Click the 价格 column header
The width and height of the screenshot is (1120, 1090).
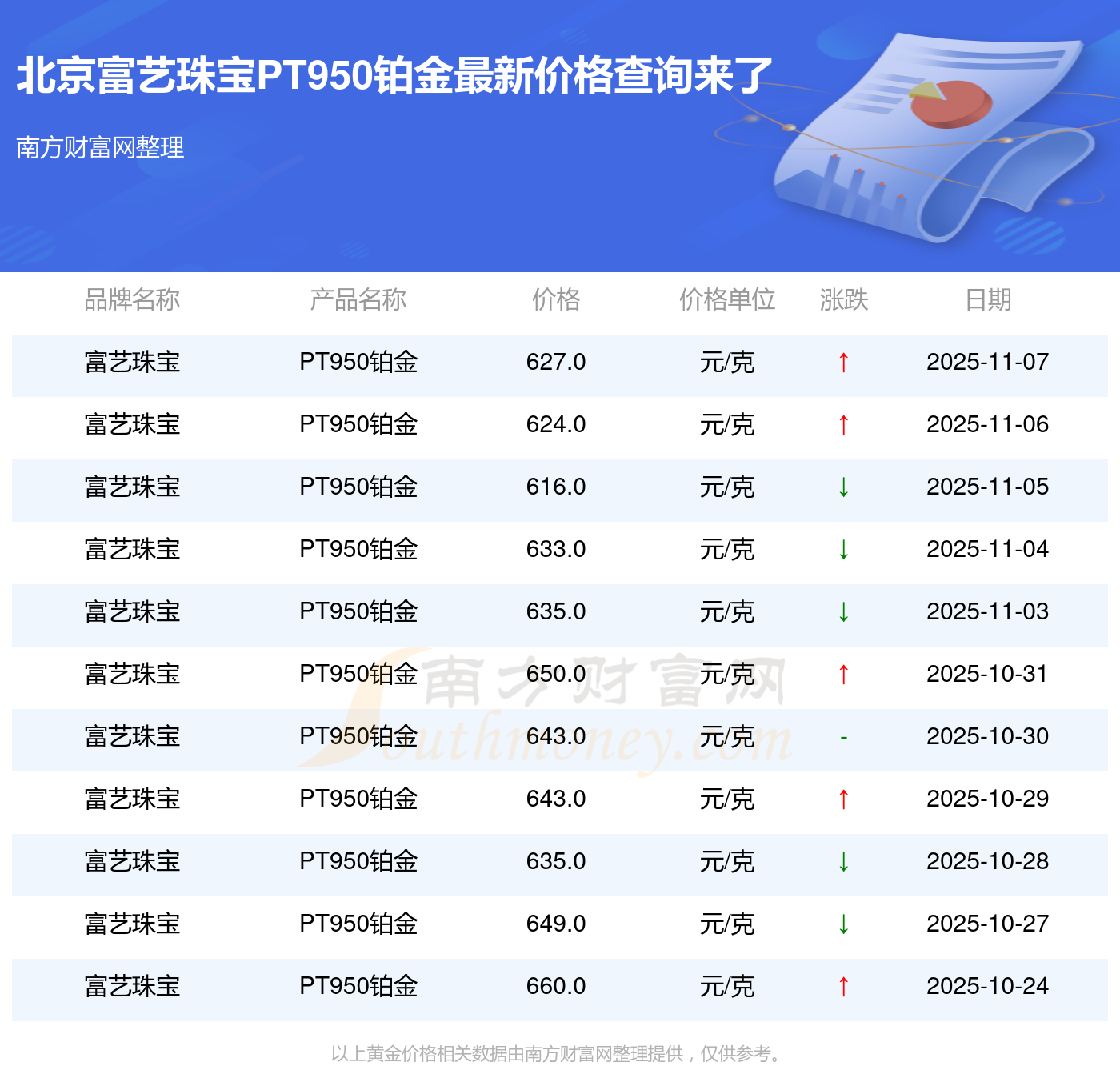coord(556,300)
